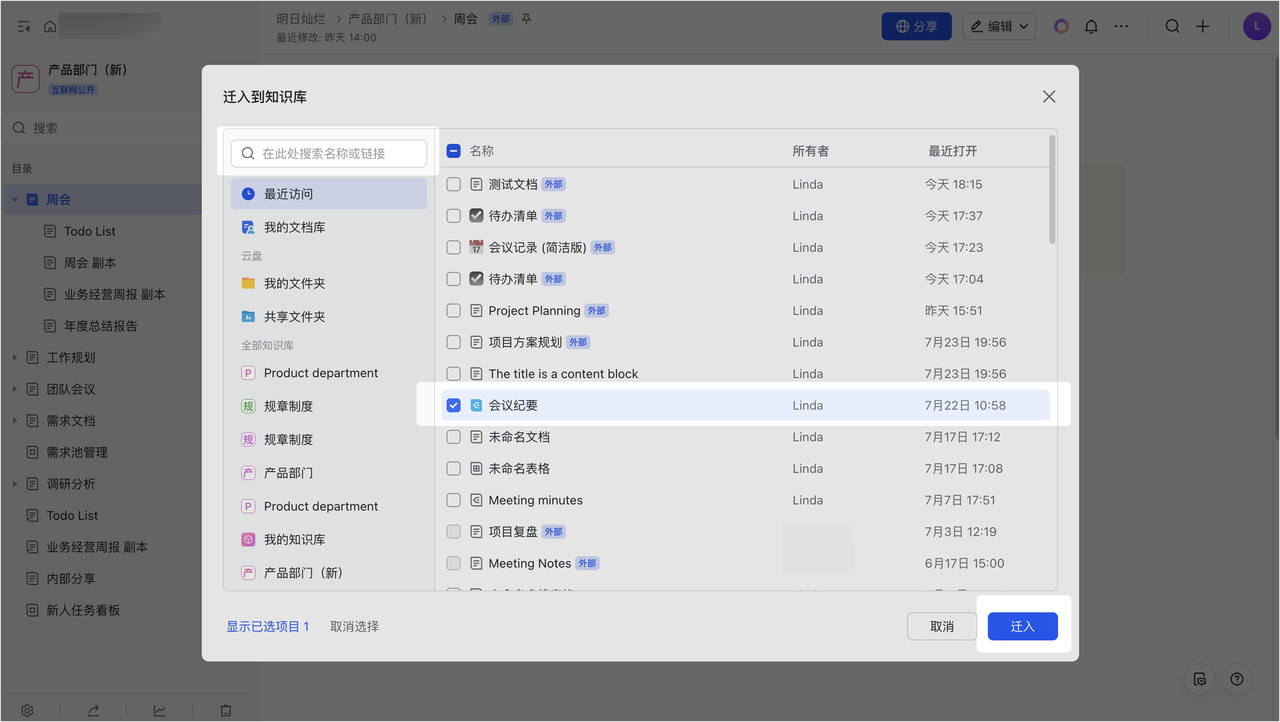Open the more options ellipsis in top bar
This screenshot has width=1280, height=722.
pyautogui.click(x=1121, y=26)
